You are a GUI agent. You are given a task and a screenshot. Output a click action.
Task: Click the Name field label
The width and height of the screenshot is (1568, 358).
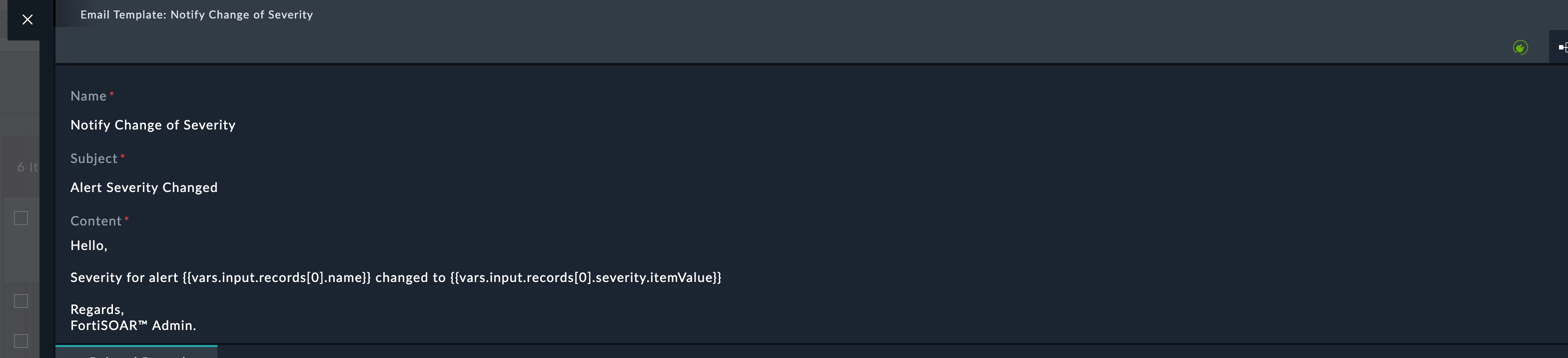point(88,96)
